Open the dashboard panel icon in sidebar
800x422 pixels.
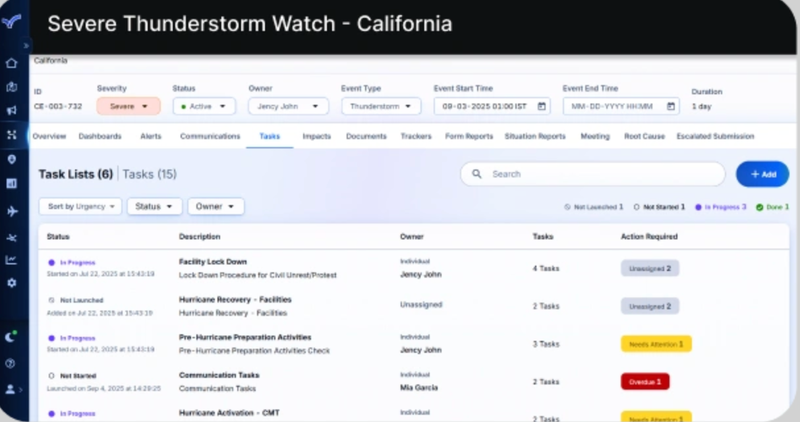click(x=11, y=184)
